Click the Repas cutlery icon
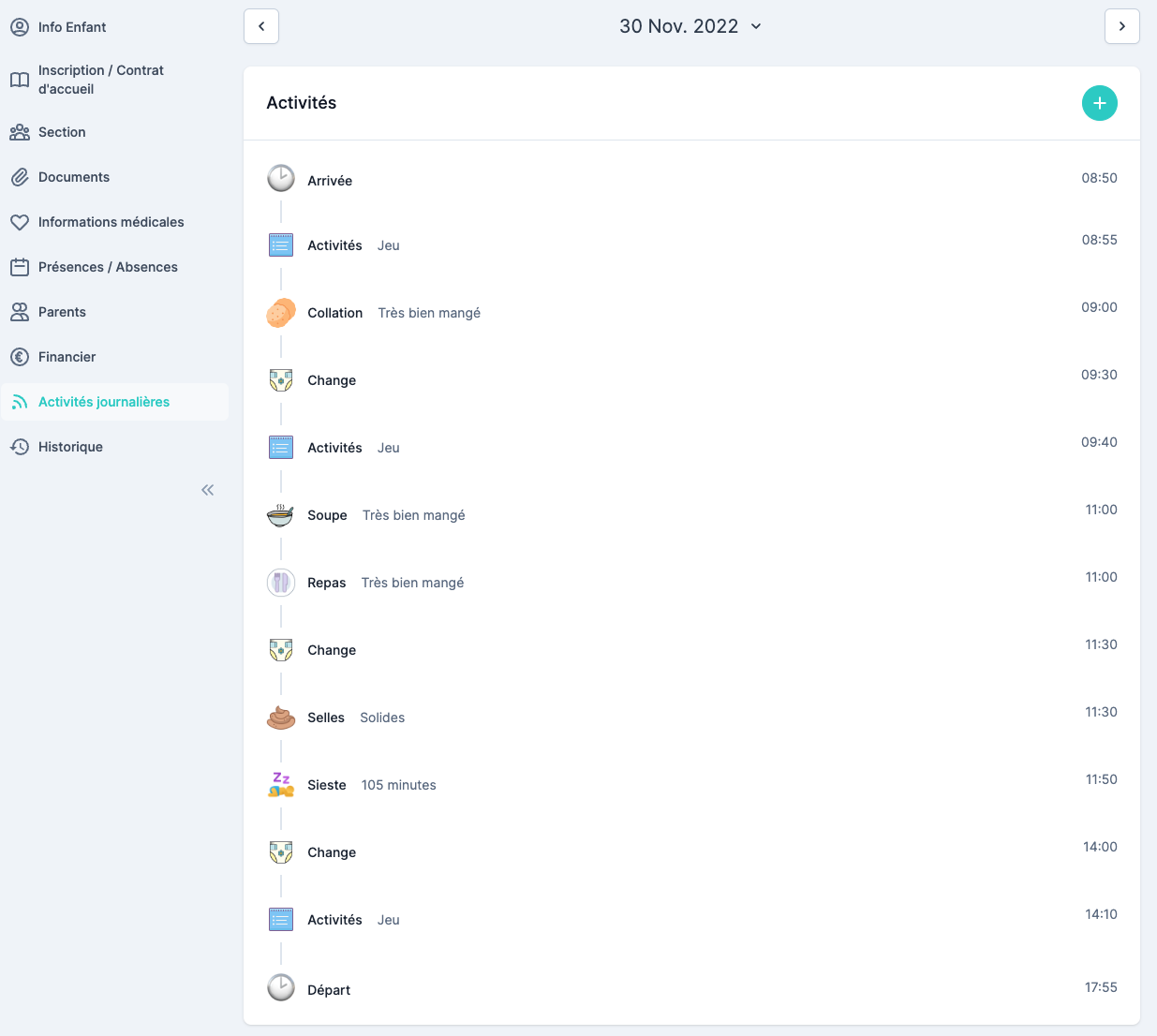Image resolution: width=1157 pixels, height=1036 pixels. pos(281,583)
